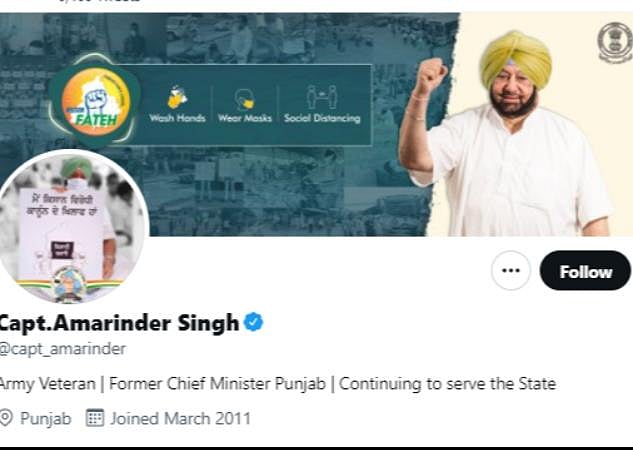
Task: Click the calendar icon beside Joined
Action: pyautogui.click(x=95, y=418)
